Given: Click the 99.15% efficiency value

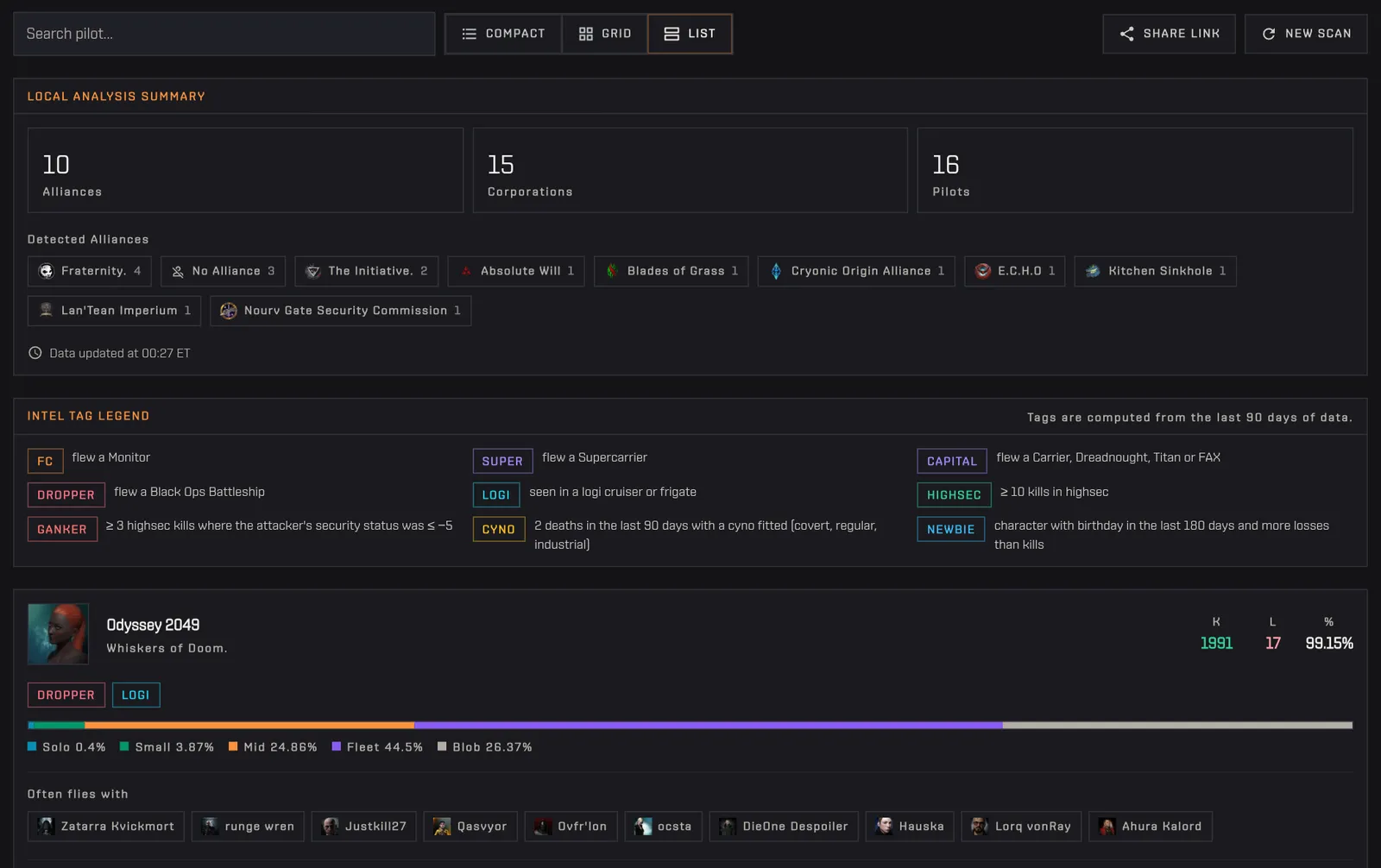Looking at the screenshot, I should 1329,644.
